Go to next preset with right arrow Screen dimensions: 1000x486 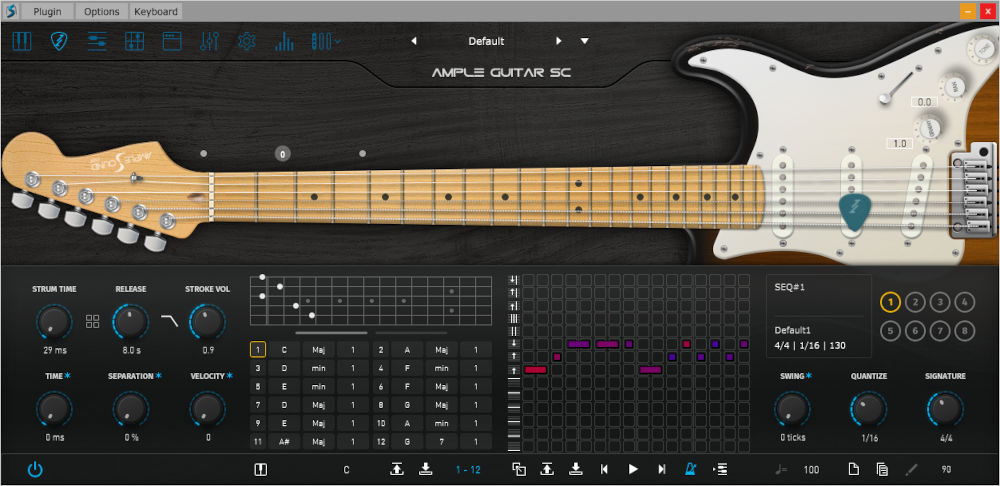coord(559,41)
